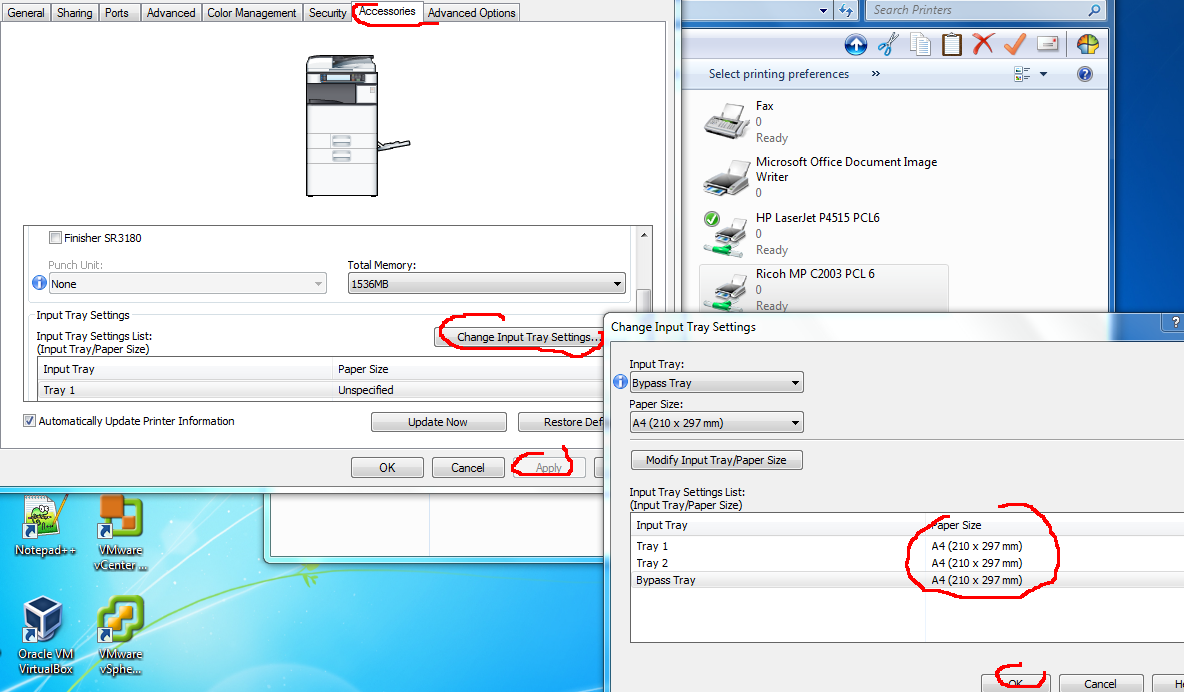Switch to the Sharing tab
The image size is (1184, 692).
tap(74, 13)
